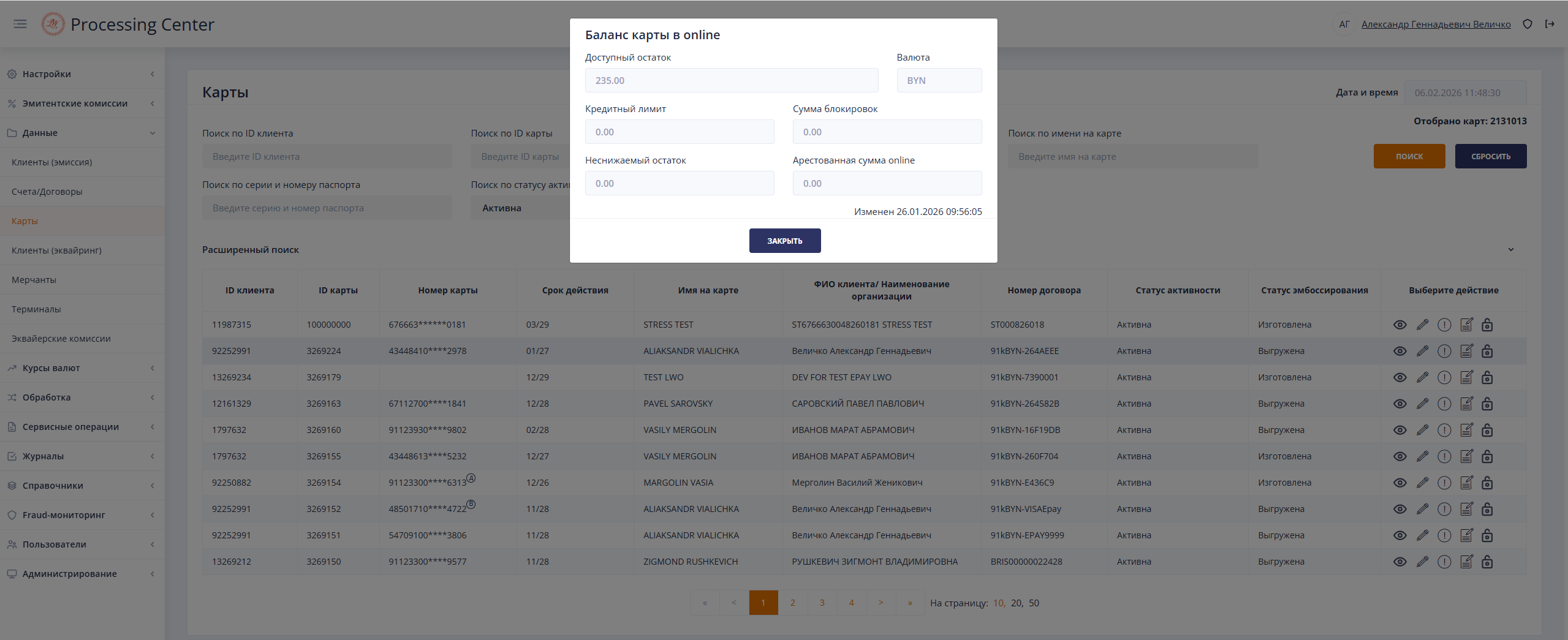Click lock icon for ZIGMOND RUSHKEVICH card

1487,562
